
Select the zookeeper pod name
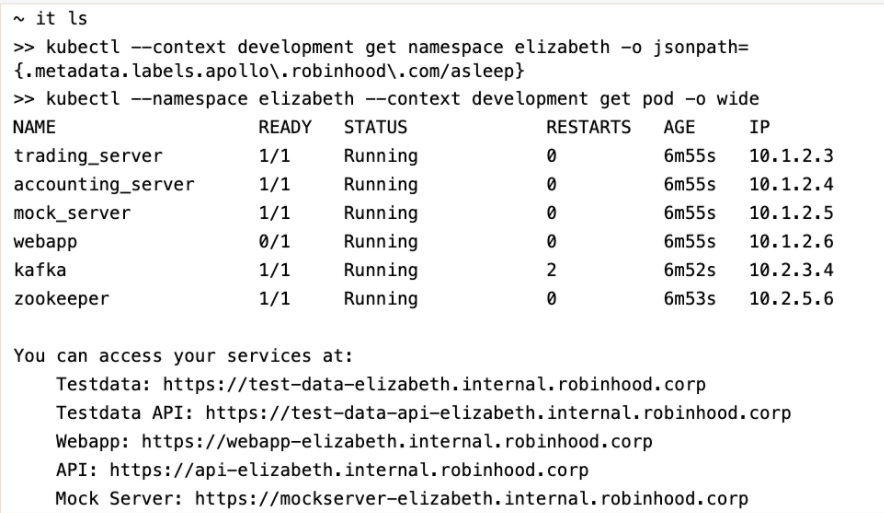click(x=61, y=299)
